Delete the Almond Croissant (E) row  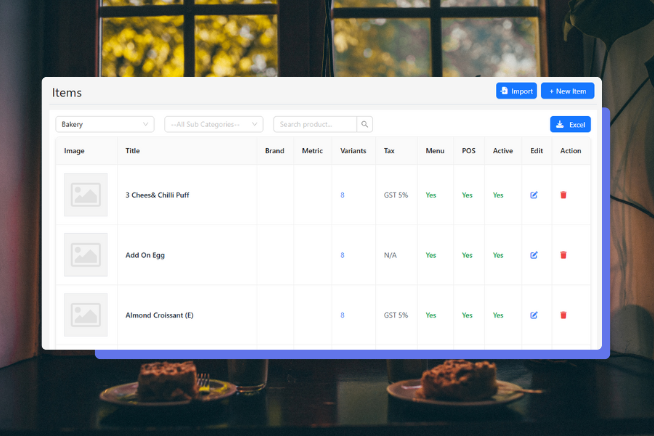[x=563, y=315]
